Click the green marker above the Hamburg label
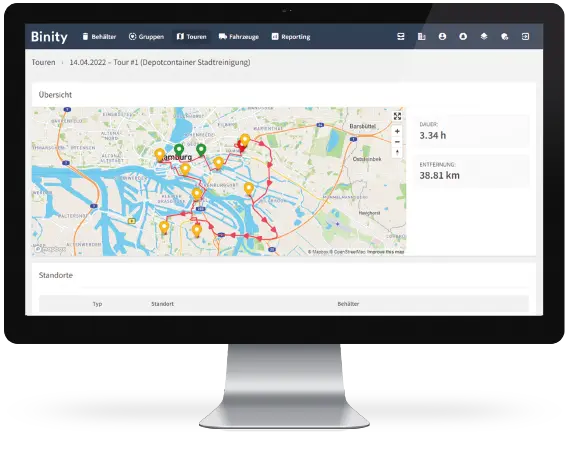Viewport: 568px width, 468px height. click(x=179, y=150)
